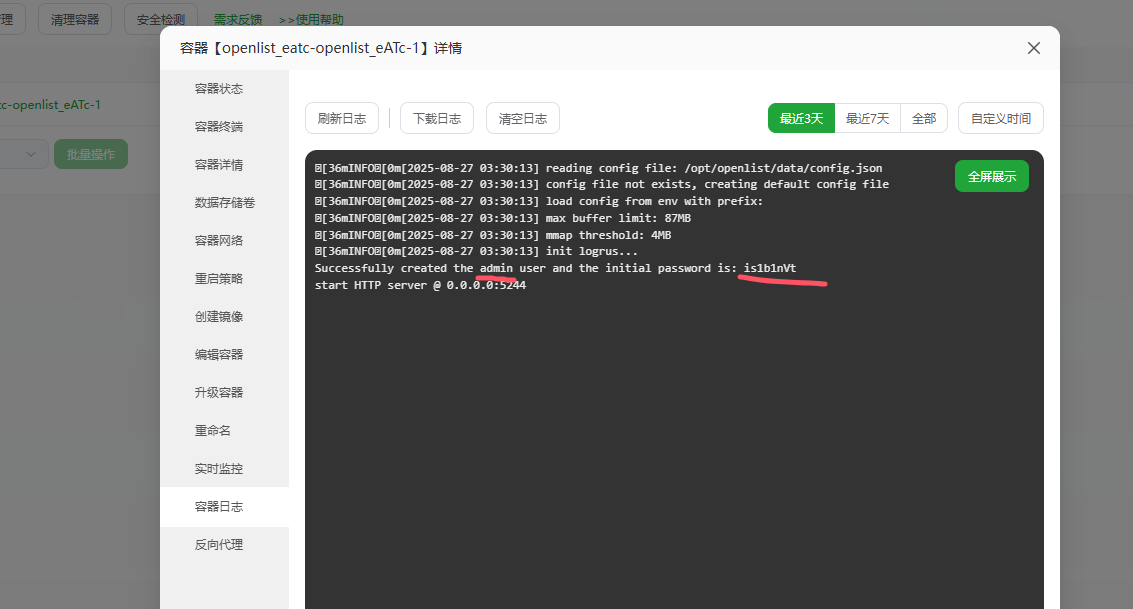
Task: Open the 数据存储卷 tab
Action: [224, 203]
